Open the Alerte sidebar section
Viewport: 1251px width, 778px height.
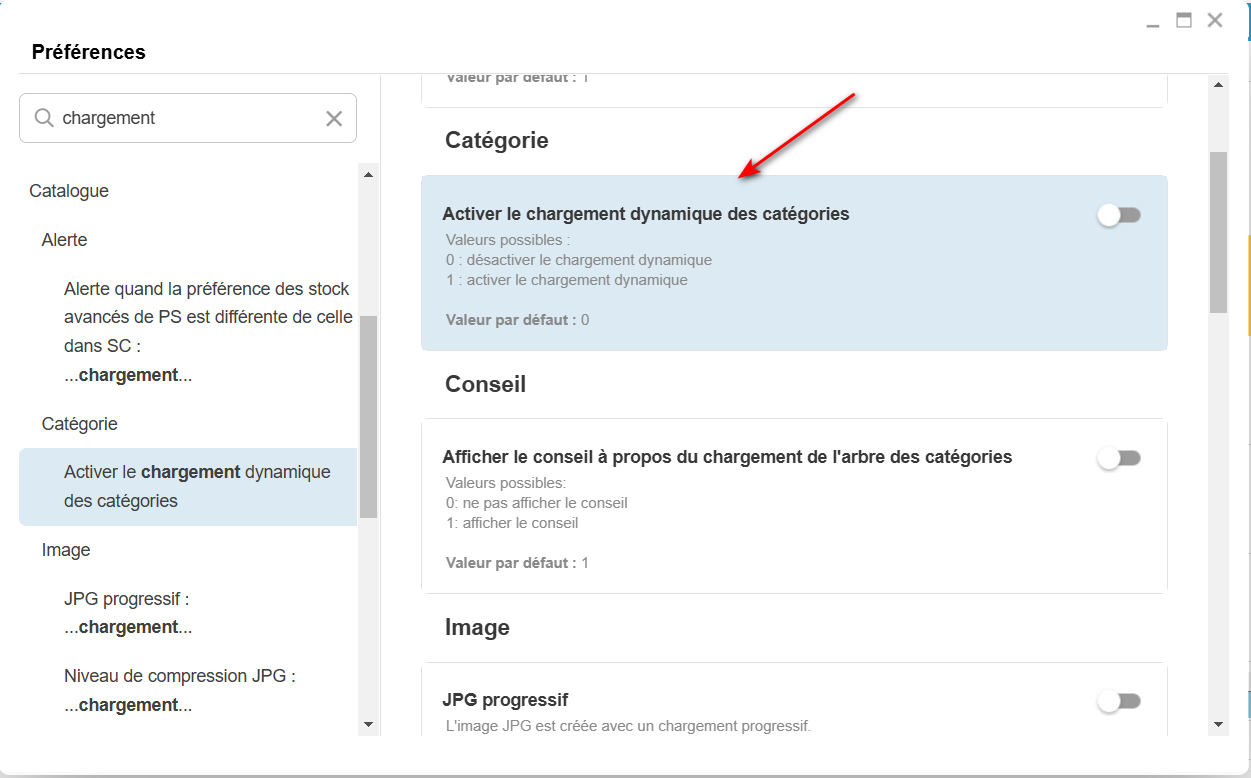click(x=64, y=240)
